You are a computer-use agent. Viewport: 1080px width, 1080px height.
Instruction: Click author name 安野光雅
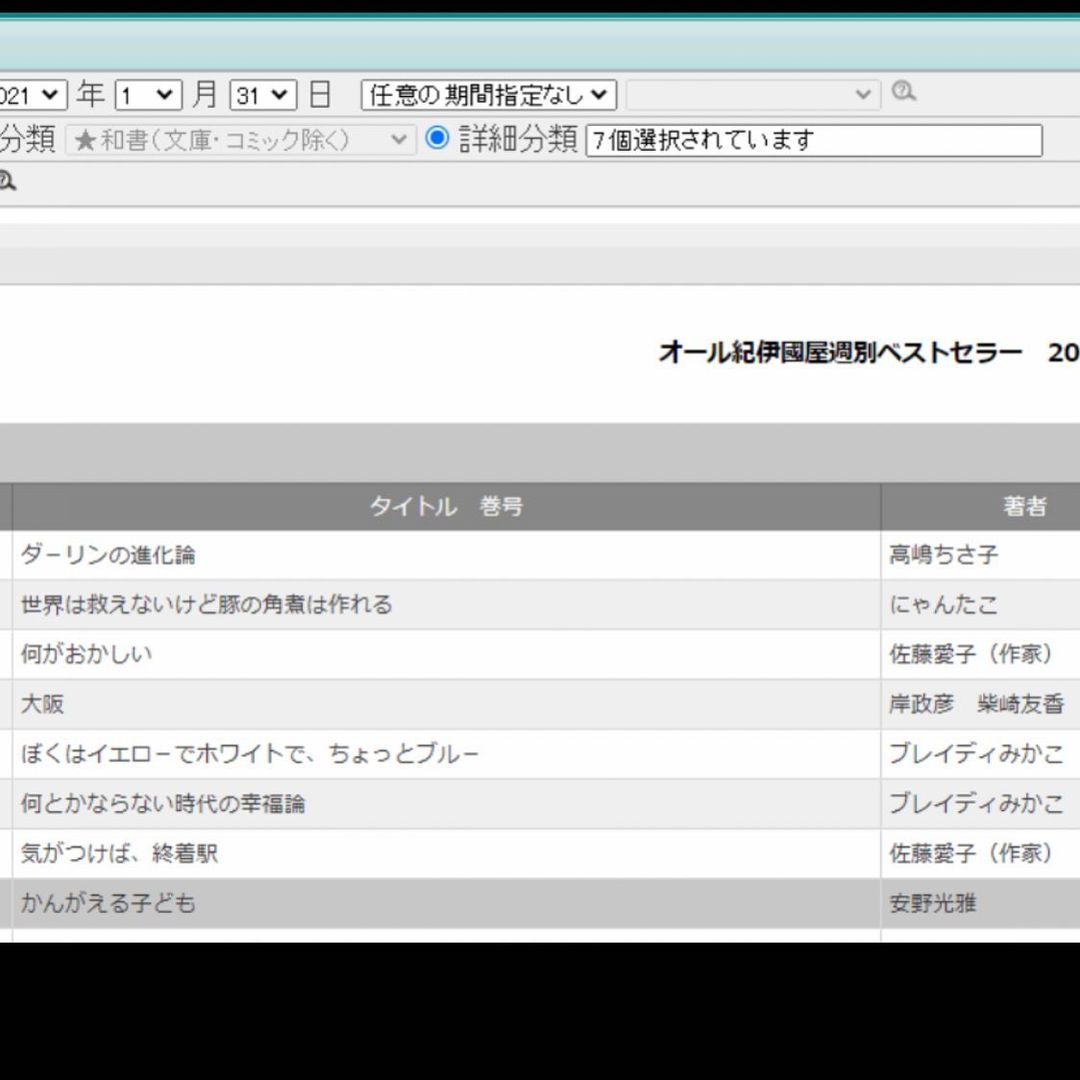tap(932, 904)
